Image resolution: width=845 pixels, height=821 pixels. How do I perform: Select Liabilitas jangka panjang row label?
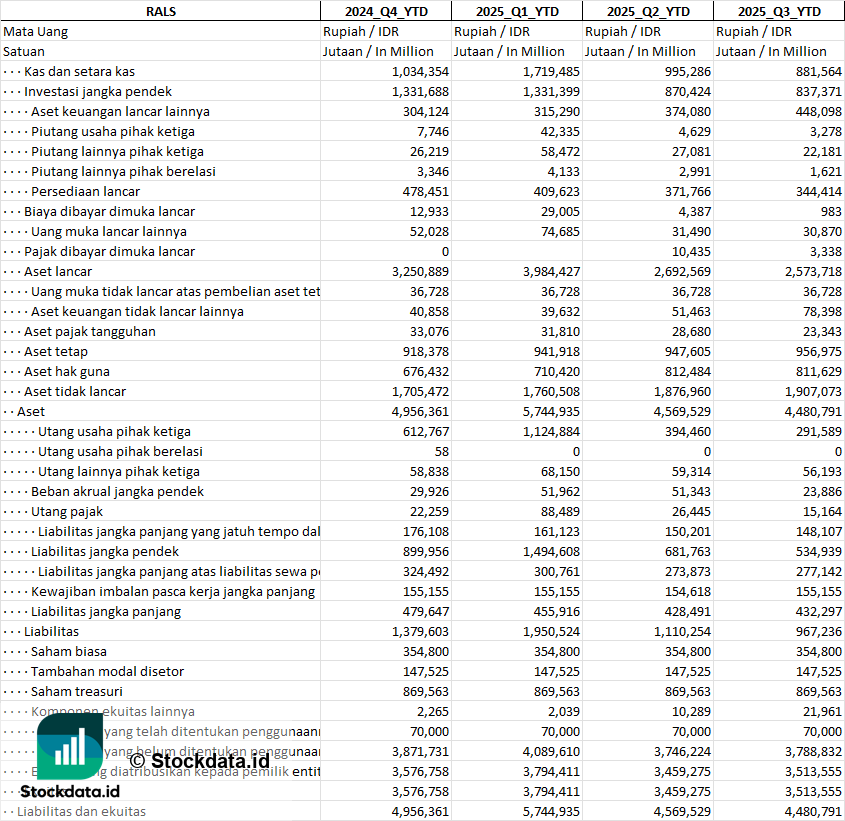[106, 610]
